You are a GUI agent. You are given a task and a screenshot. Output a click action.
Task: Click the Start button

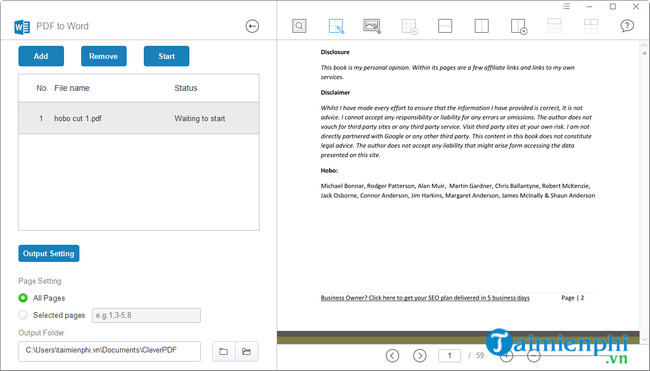point(167,56)
